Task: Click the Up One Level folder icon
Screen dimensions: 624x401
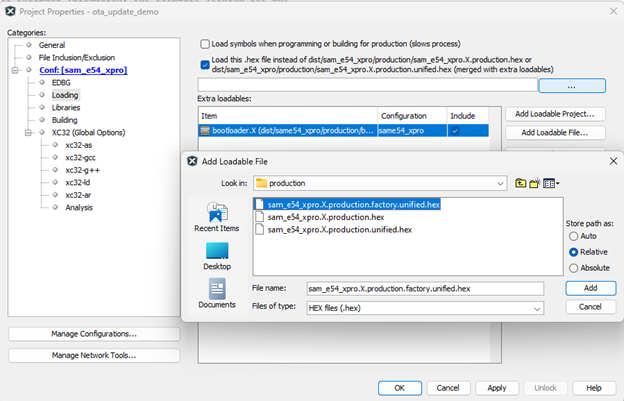Action: pos(520,183)
